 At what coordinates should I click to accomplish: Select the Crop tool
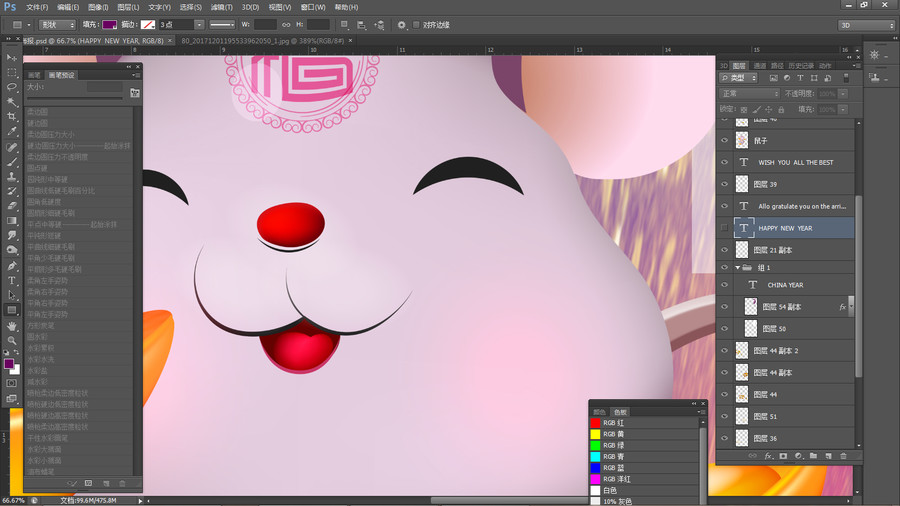tap(11, 116)
